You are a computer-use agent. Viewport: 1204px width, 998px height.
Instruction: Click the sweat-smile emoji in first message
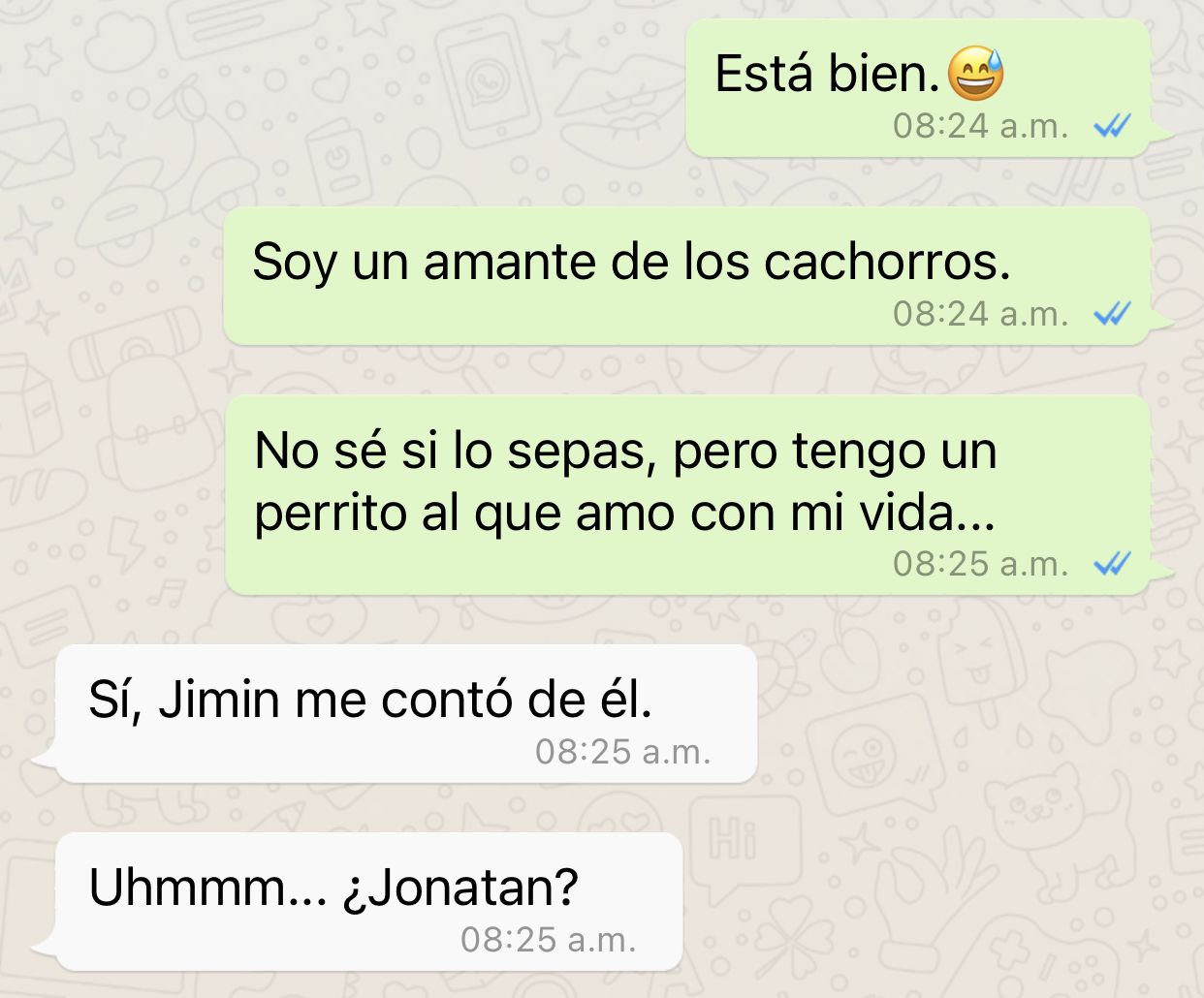pyautogui.click(x=974, y=74)
